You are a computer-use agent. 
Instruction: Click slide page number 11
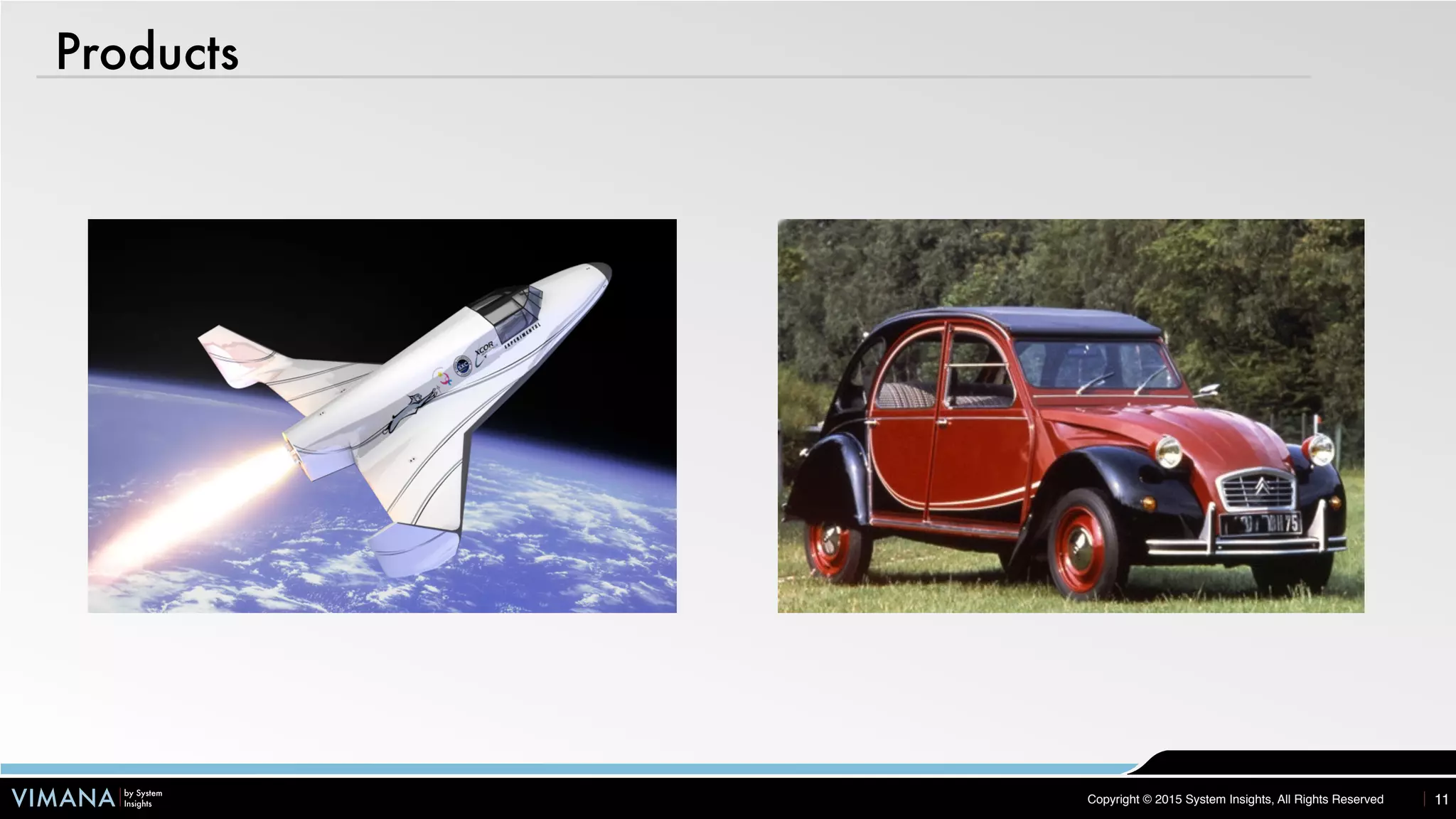tap(1441, 799)
